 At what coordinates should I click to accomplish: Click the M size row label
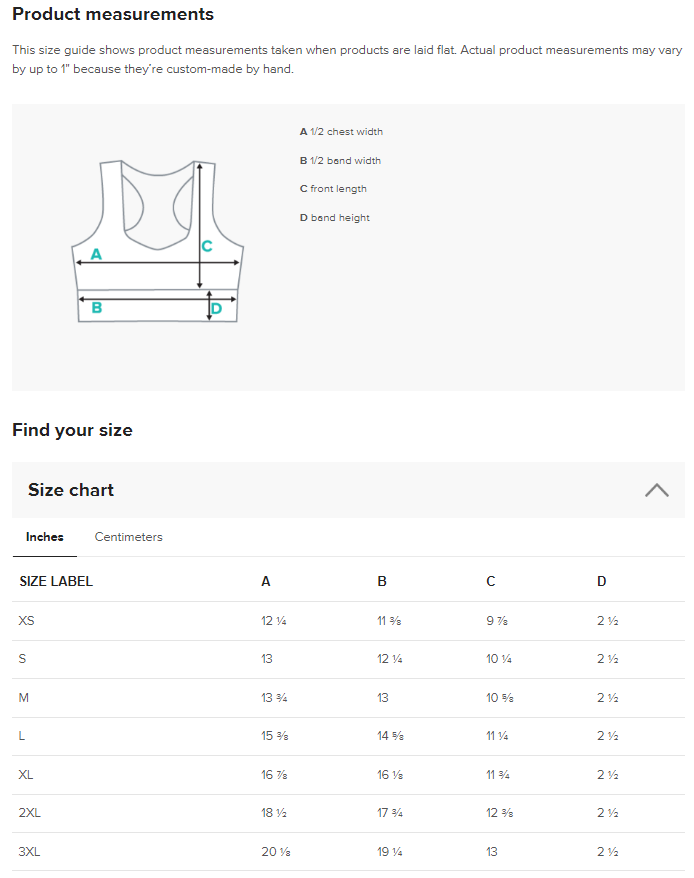pyautogui.click(x=24, y=698)
